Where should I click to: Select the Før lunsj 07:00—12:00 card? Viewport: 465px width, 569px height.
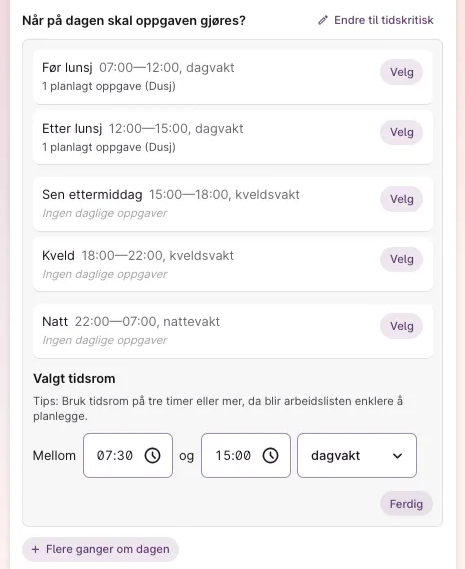[233, 77]
